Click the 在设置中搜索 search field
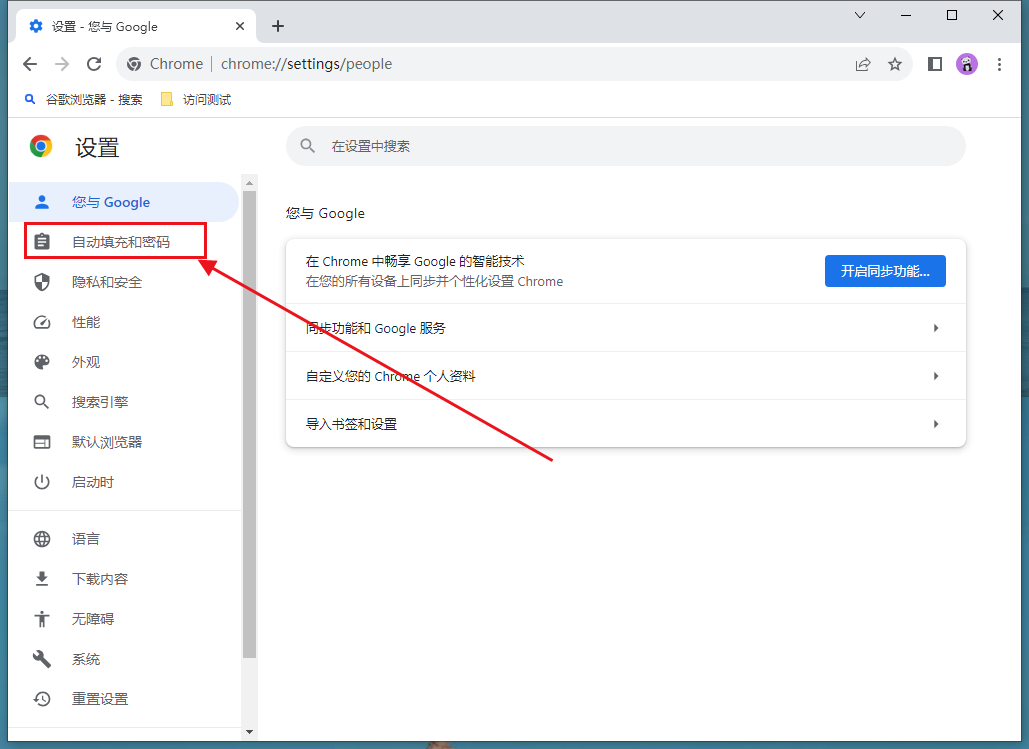 pyautogui.click(x=625, y=146)
